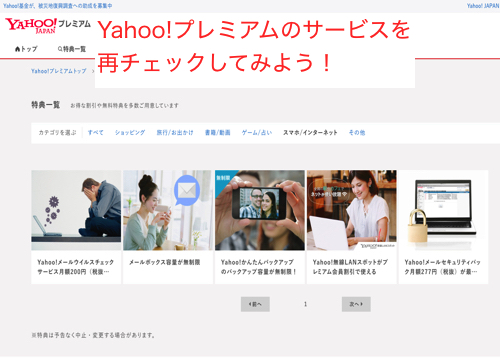Viewport: 500px width, 360px height.
Task: Open the Yahoo!メールセキュリティパック title
Action: click(442, 267)
